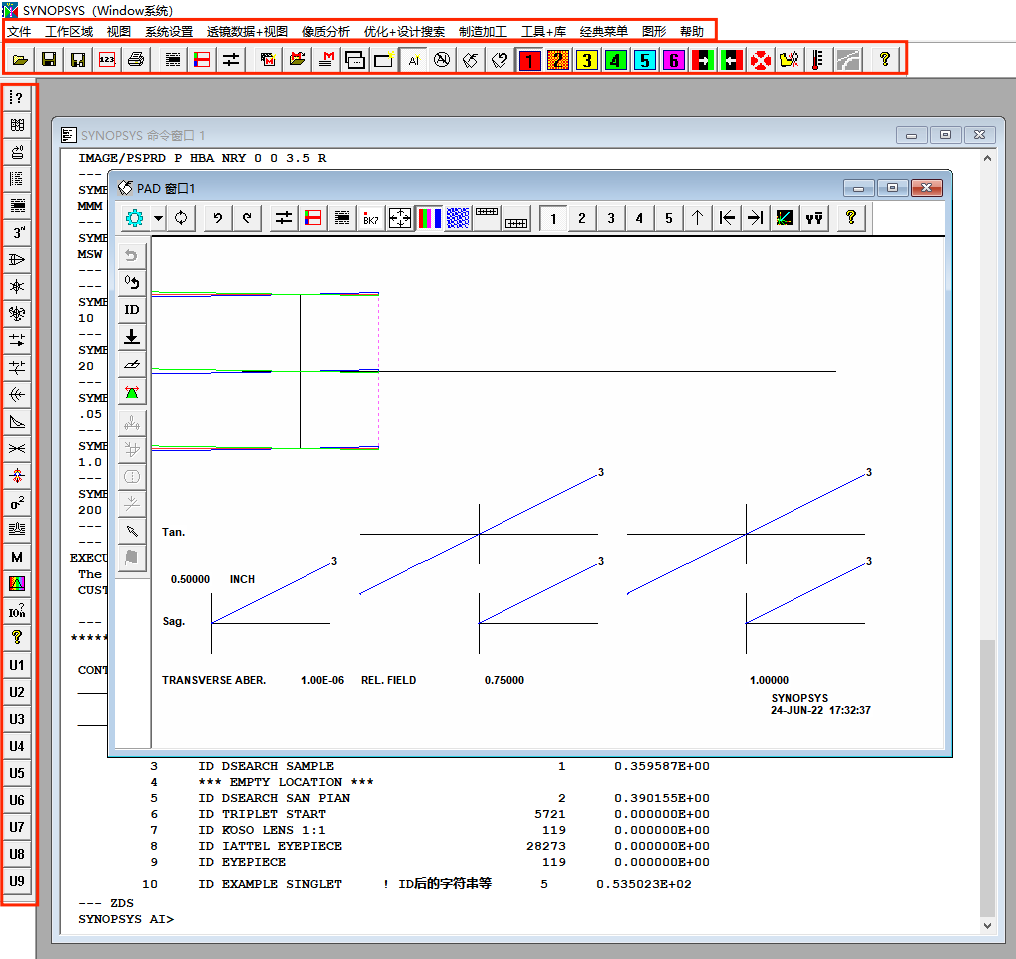Click the download arrow icon in PAD sidebar
This screenshot has height=959, width=1016.
tap(132, 336)
